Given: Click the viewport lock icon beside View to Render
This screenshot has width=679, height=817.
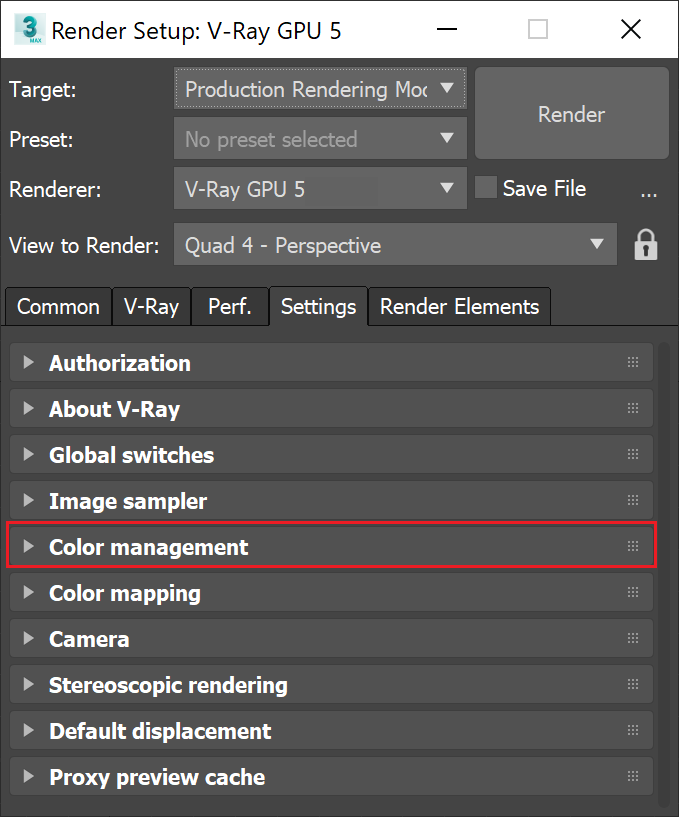Looking at the screenshot, I should tap(646, 244).
